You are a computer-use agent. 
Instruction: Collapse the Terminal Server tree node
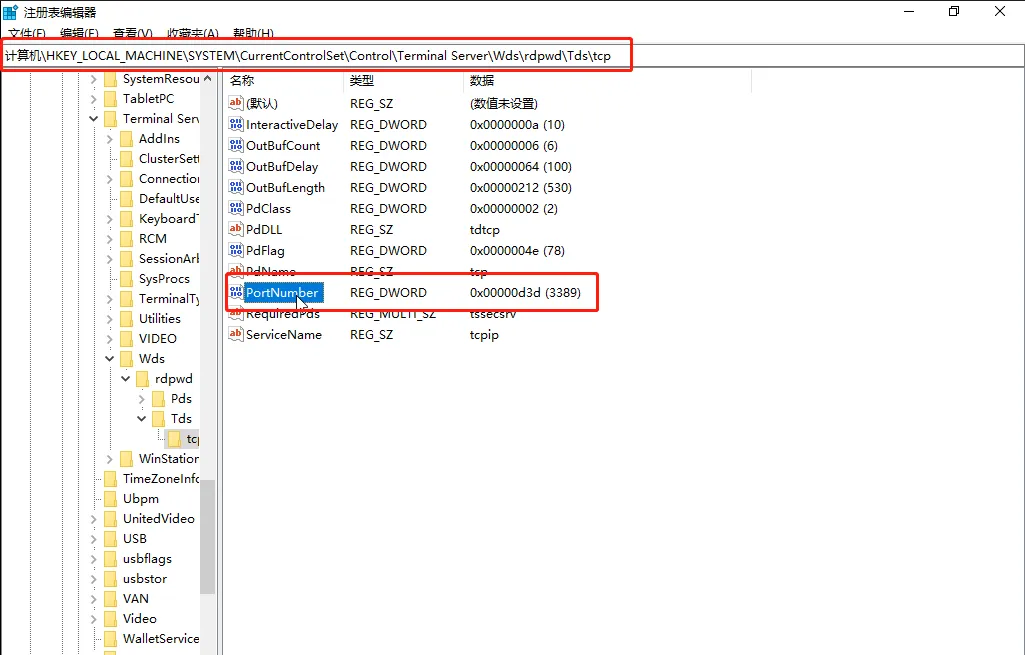(93, 118)
